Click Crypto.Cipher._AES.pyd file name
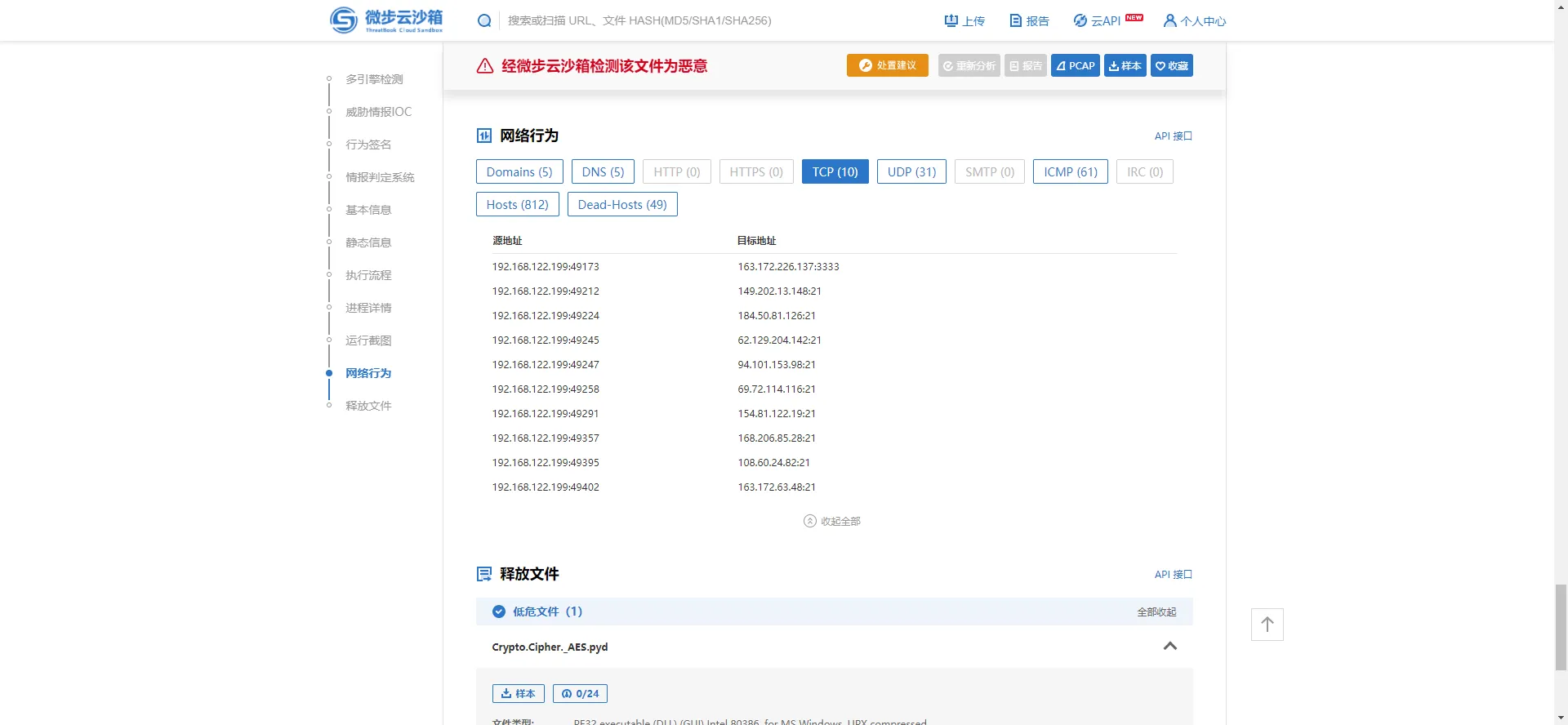 (550, 647)
